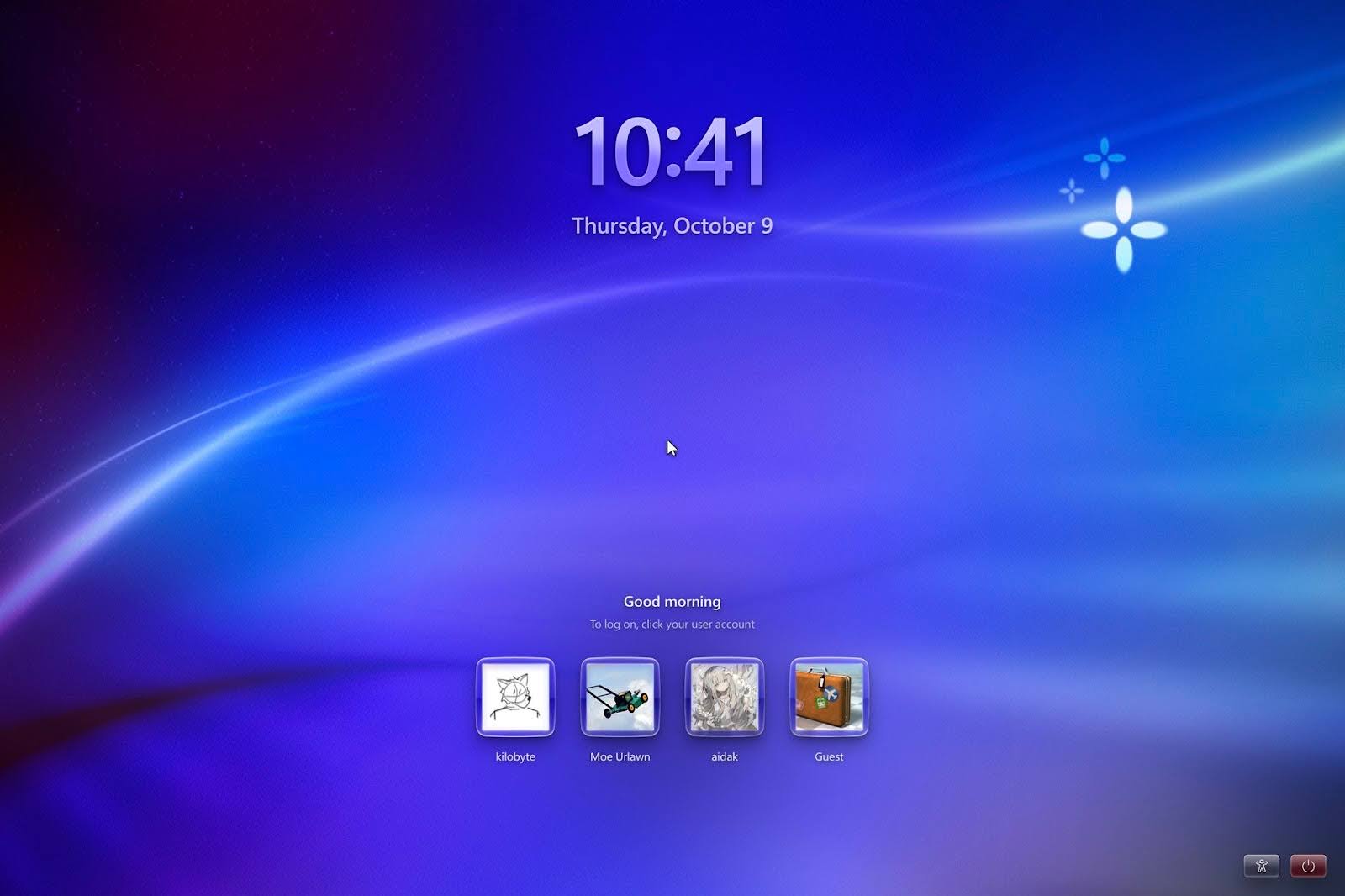Click the tiny pale sparkle decoration
This screenshot has height=896, width=1345.
coord(1072,192)
